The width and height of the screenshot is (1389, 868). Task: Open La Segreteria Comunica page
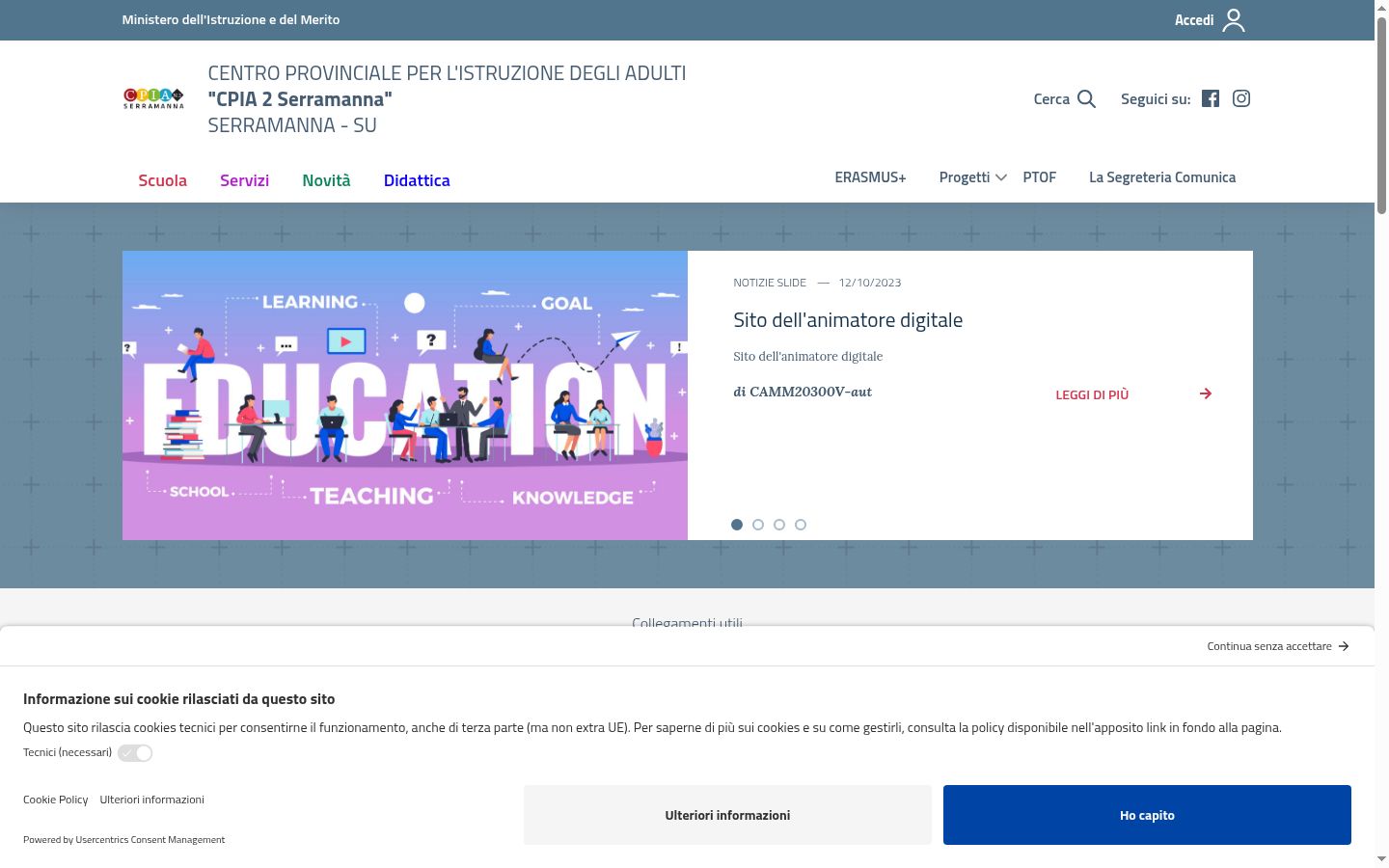pos(1162,177)
